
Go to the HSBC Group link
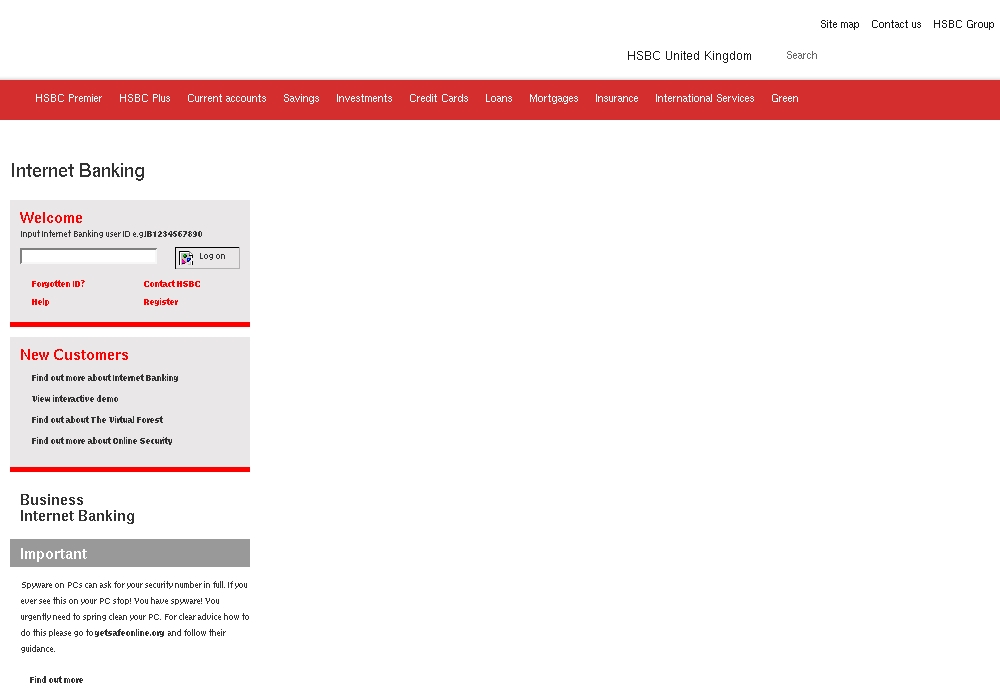[x=963, y=24]
